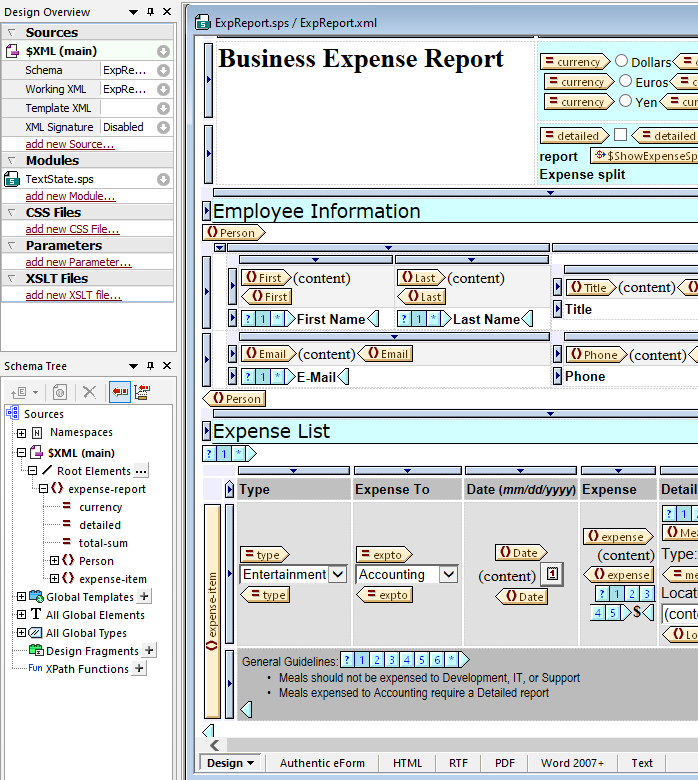Viewport: 698px width, 780px height.
Task: Switch to the PDF tab
Action: pyautogui.click(x=505, y=763)
